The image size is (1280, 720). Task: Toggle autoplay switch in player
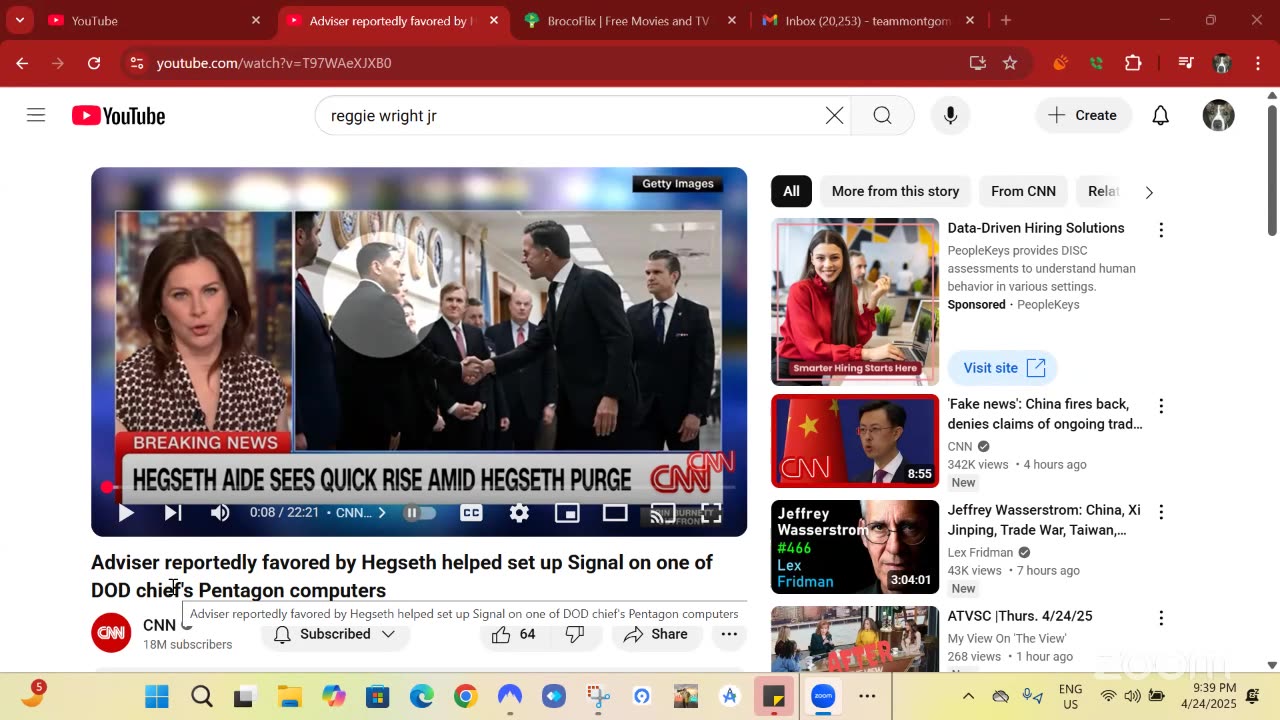420,513
